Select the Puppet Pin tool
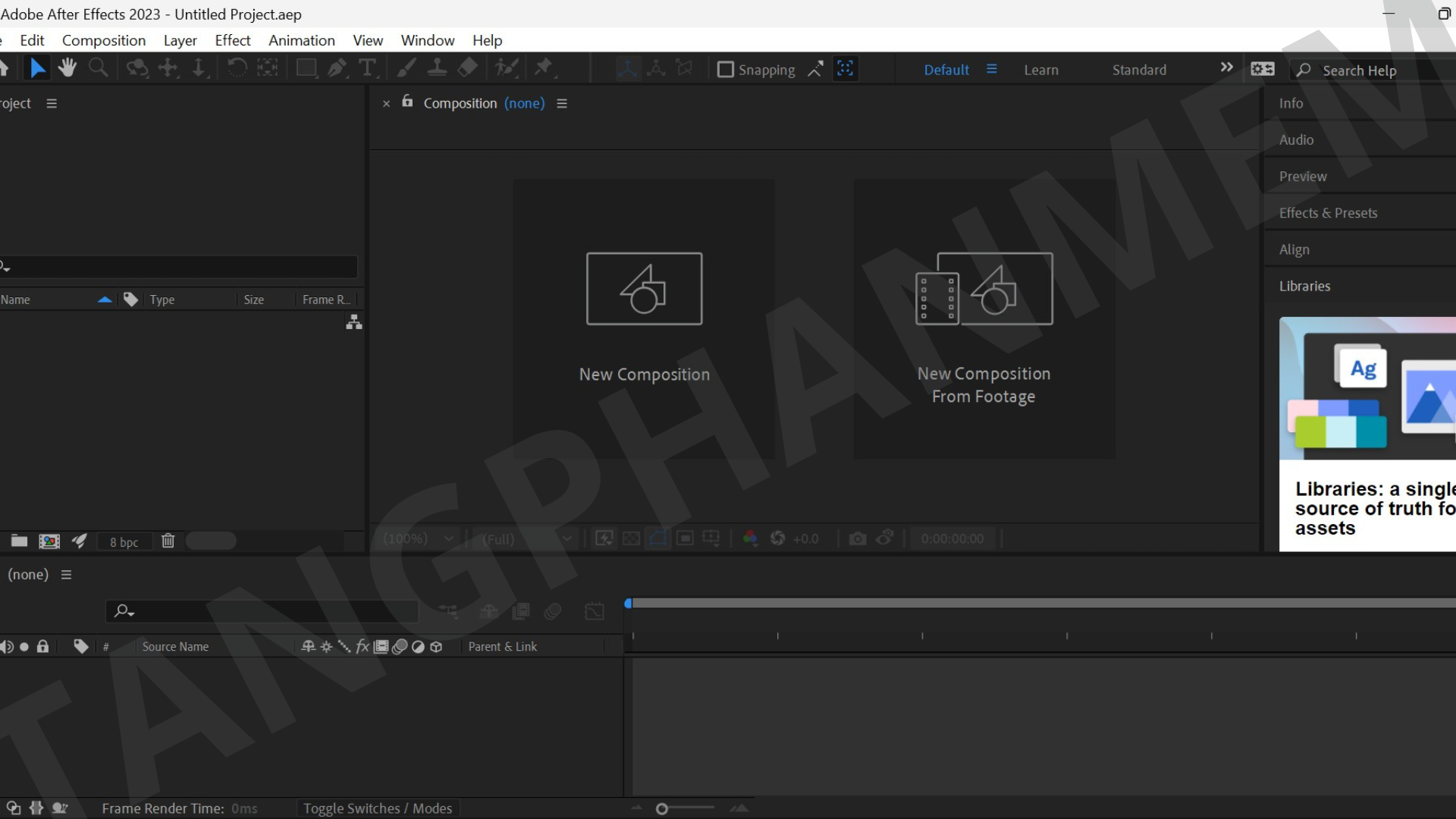 point(544,67)
